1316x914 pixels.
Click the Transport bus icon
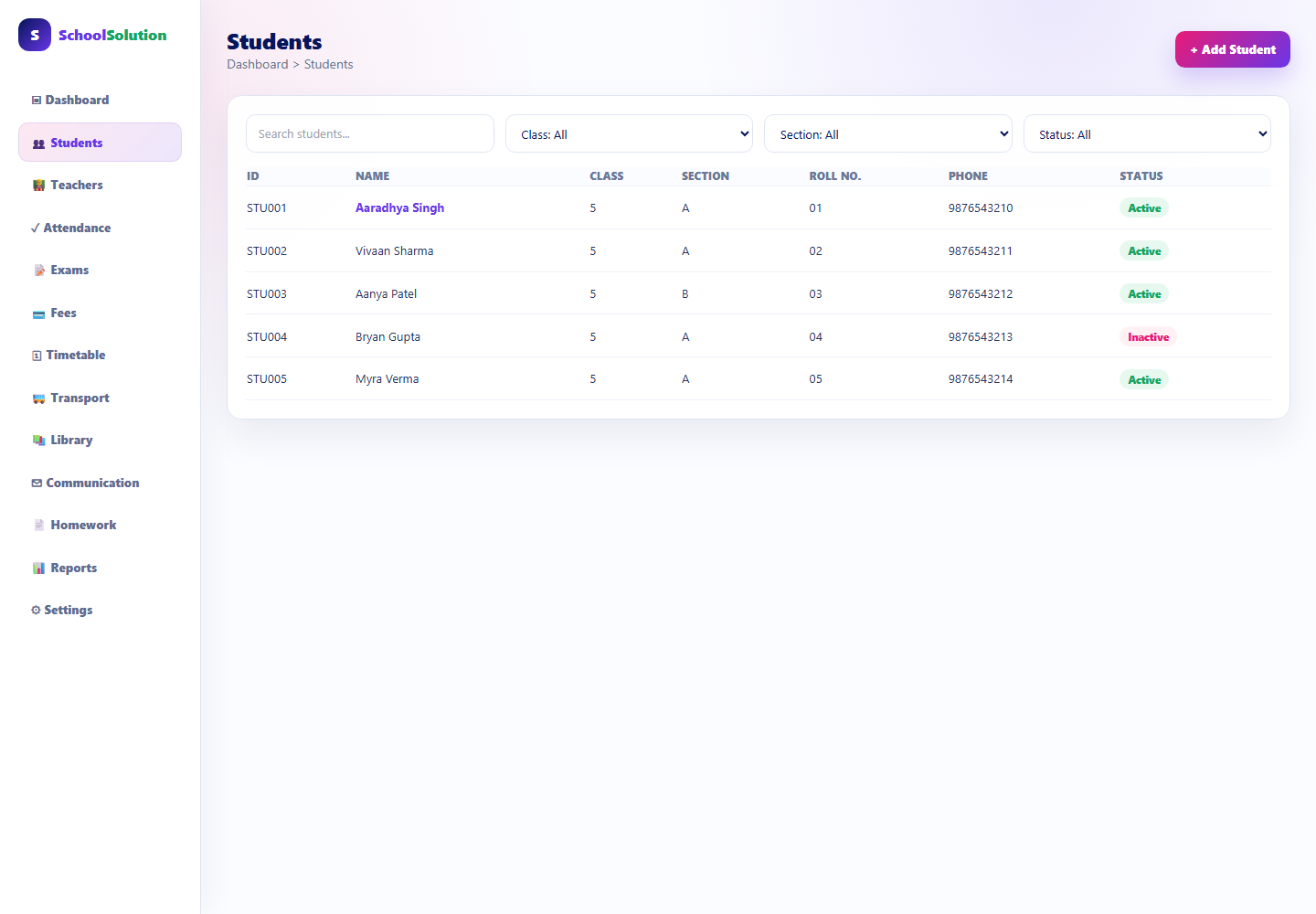[38, 399]
